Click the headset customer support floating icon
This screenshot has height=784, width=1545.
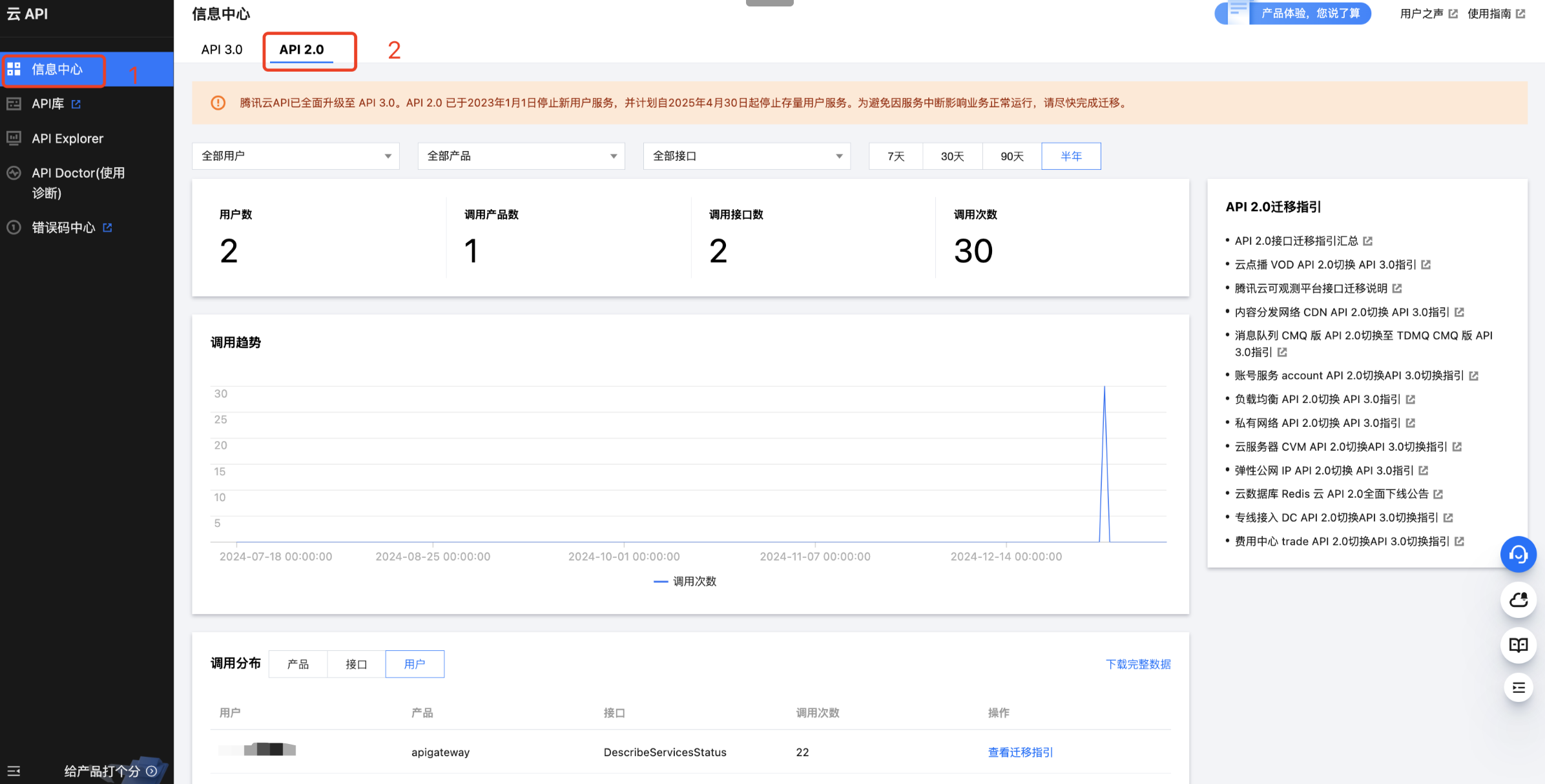pos(1518,554)
